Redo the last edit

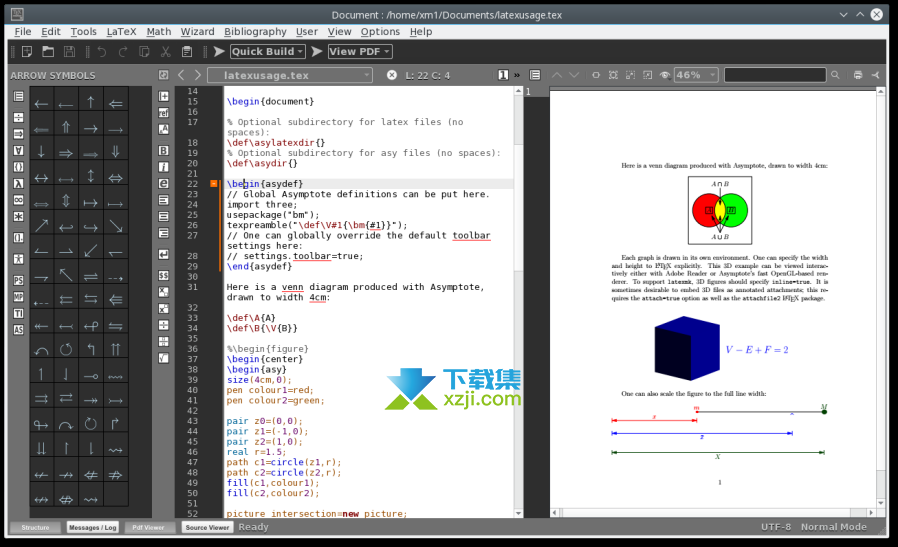pyautogui.click(x=123, y=52)
